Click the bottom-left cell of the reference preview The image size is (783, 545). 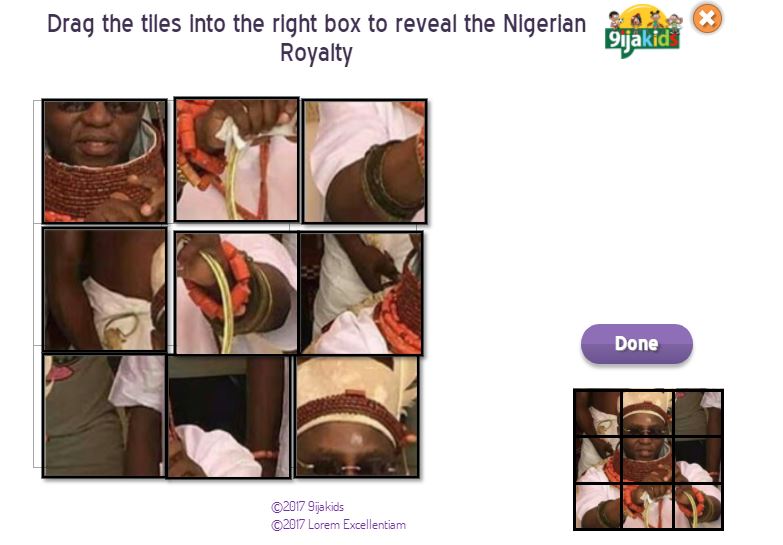(598, 507)
